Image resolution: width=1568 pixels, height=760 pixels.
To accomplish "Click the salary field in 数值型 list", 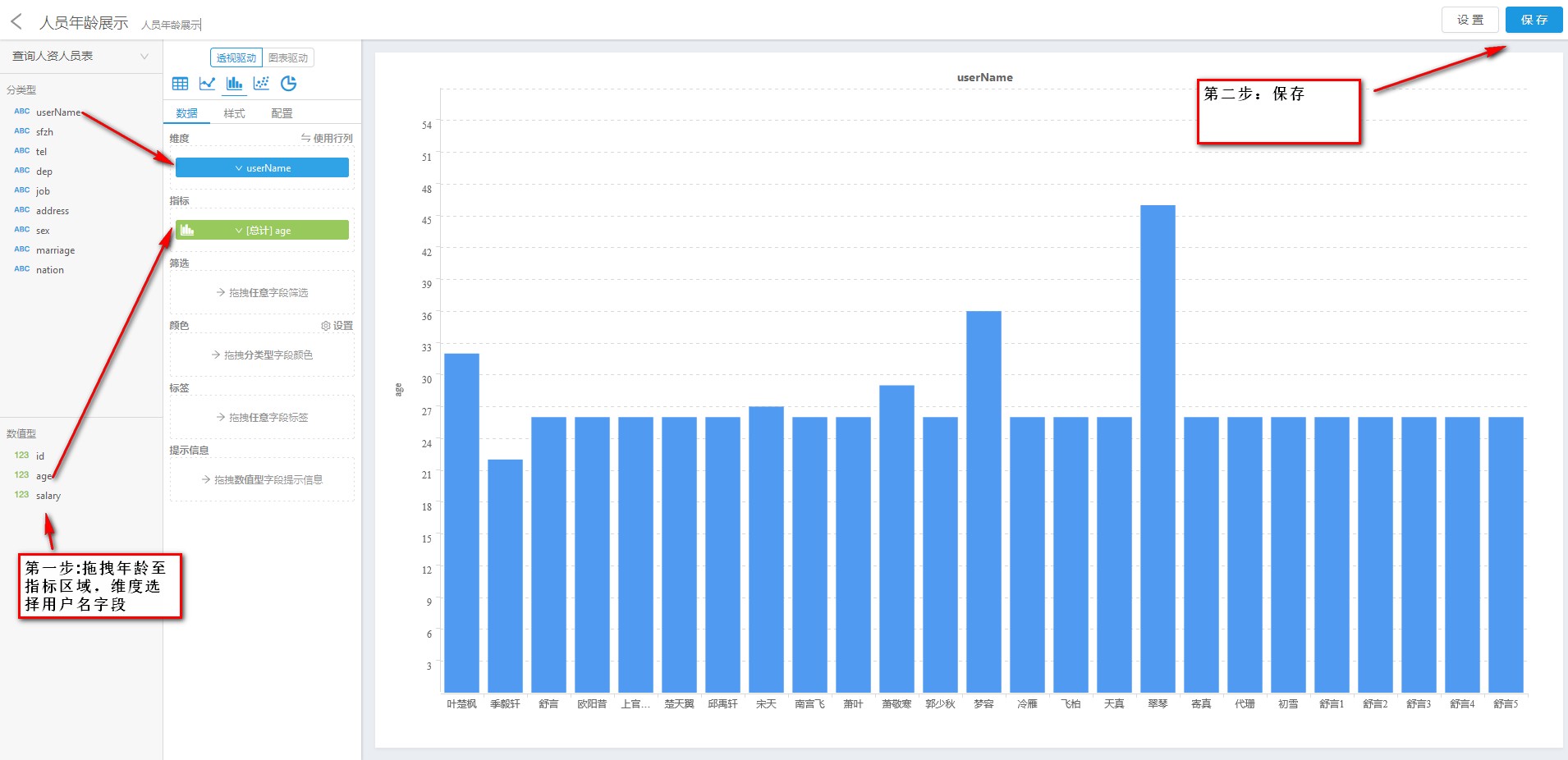I will [x=48, y=496].
